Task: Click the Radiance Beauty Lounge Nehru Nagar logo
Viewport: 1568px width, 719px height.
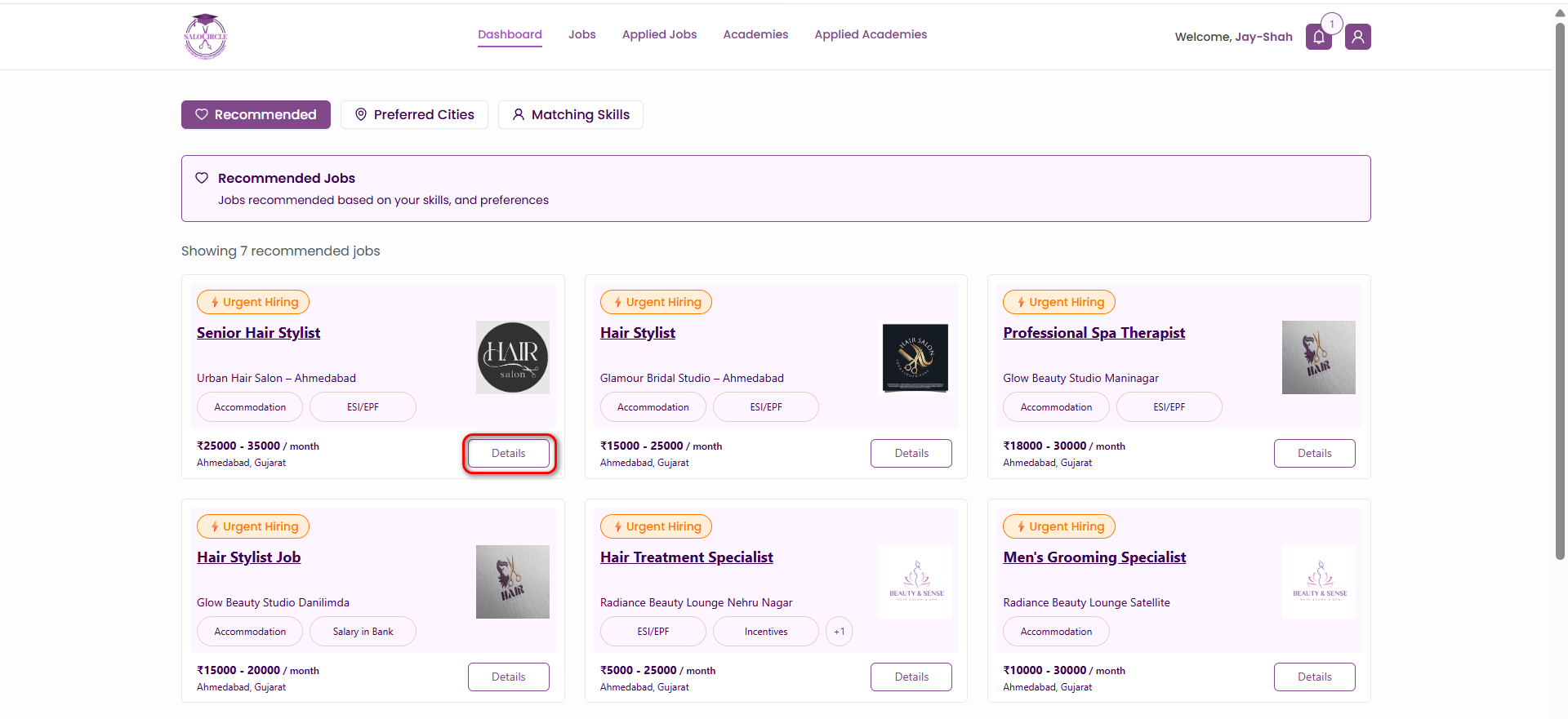Action: (x=915, y=582)
